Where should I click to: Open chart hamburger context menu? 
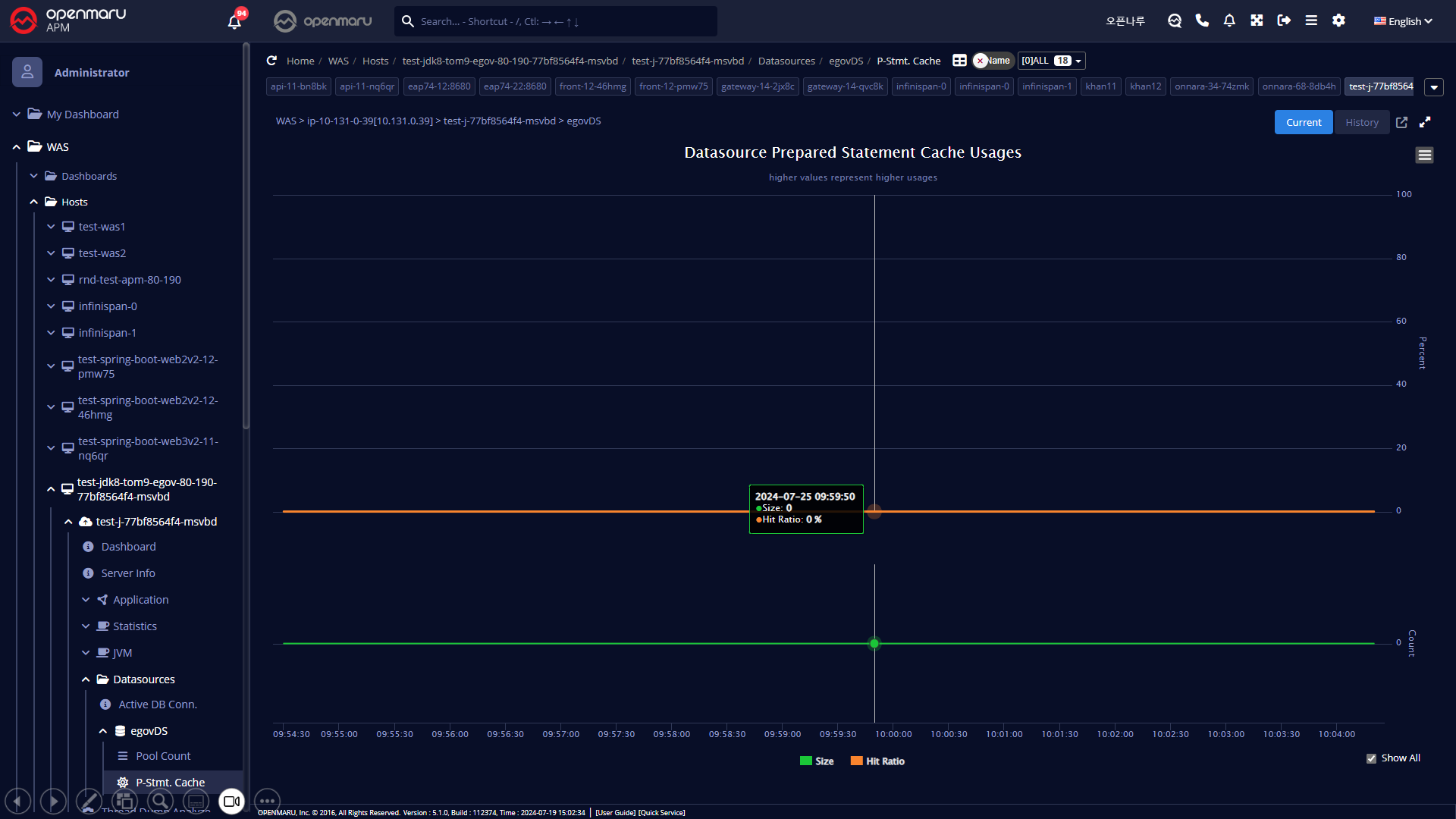1424,155
